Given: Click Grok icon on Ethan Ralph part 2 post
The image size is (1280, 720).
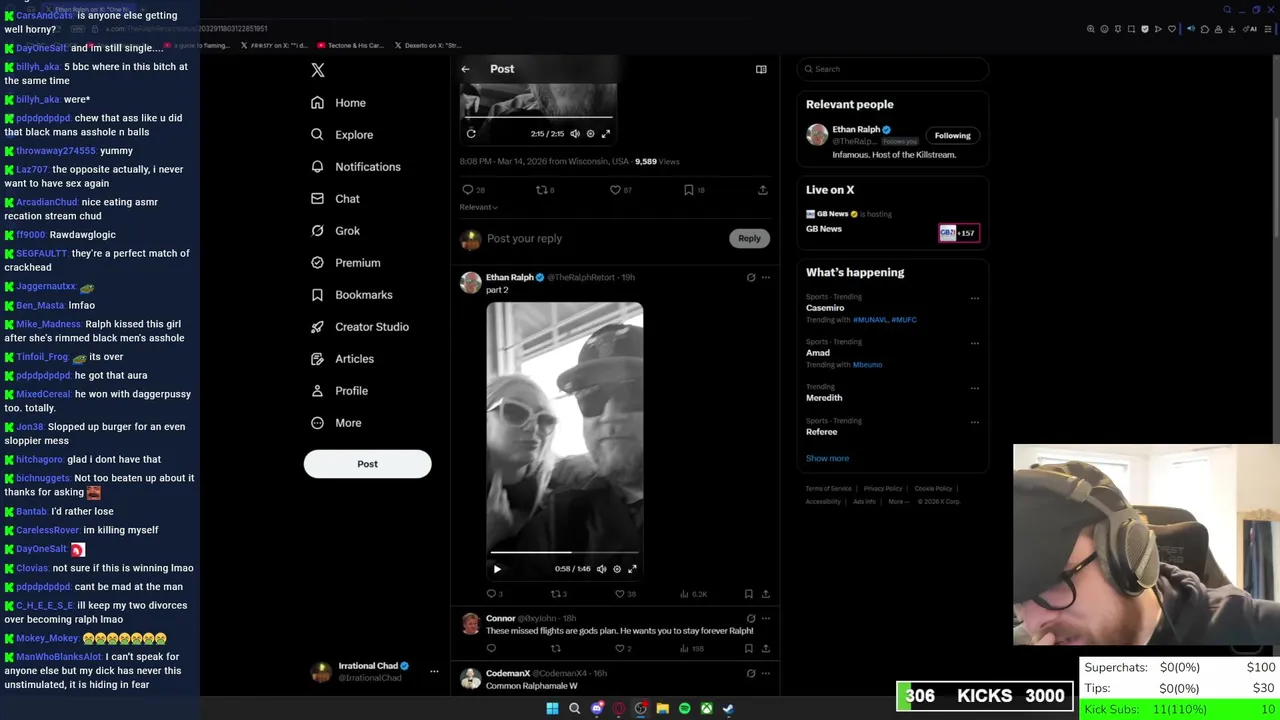Looking at the screenshot, I should [751, 278].
